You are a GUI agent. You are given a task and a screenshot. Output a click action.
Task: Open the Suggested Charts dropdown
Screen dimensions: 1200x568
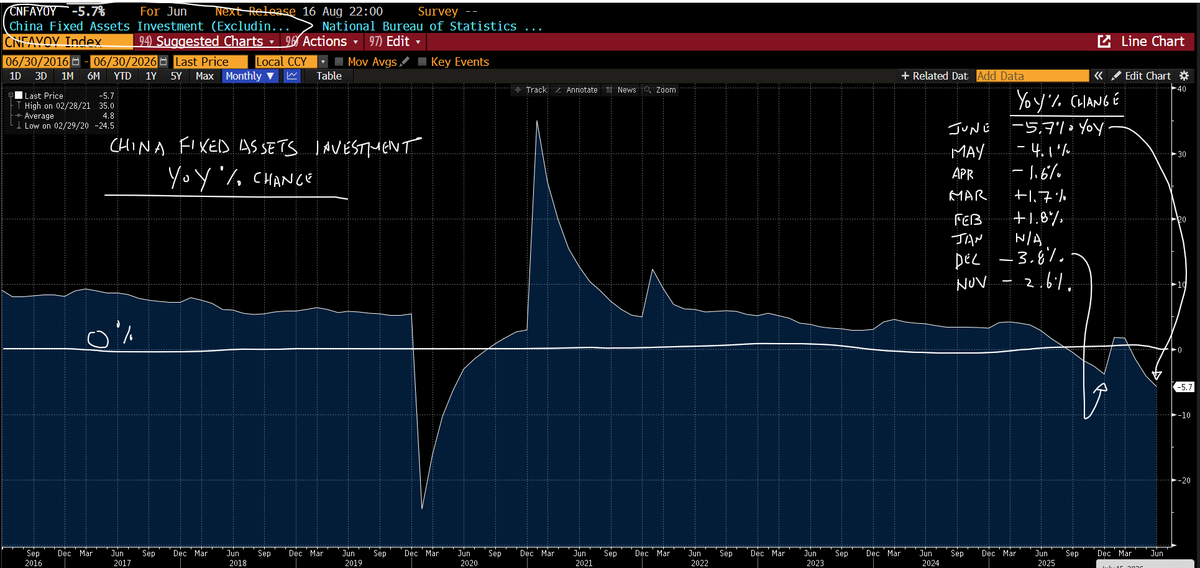point(208,42)
